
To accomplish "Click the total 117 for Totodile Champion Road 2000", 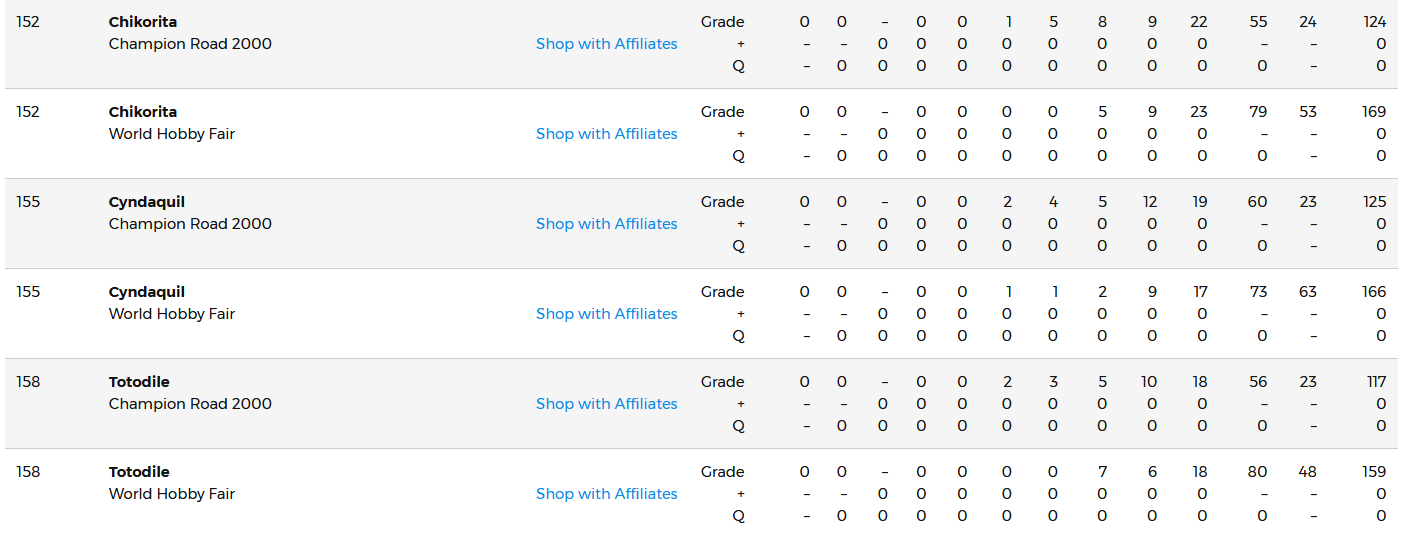I will 1377,382.
